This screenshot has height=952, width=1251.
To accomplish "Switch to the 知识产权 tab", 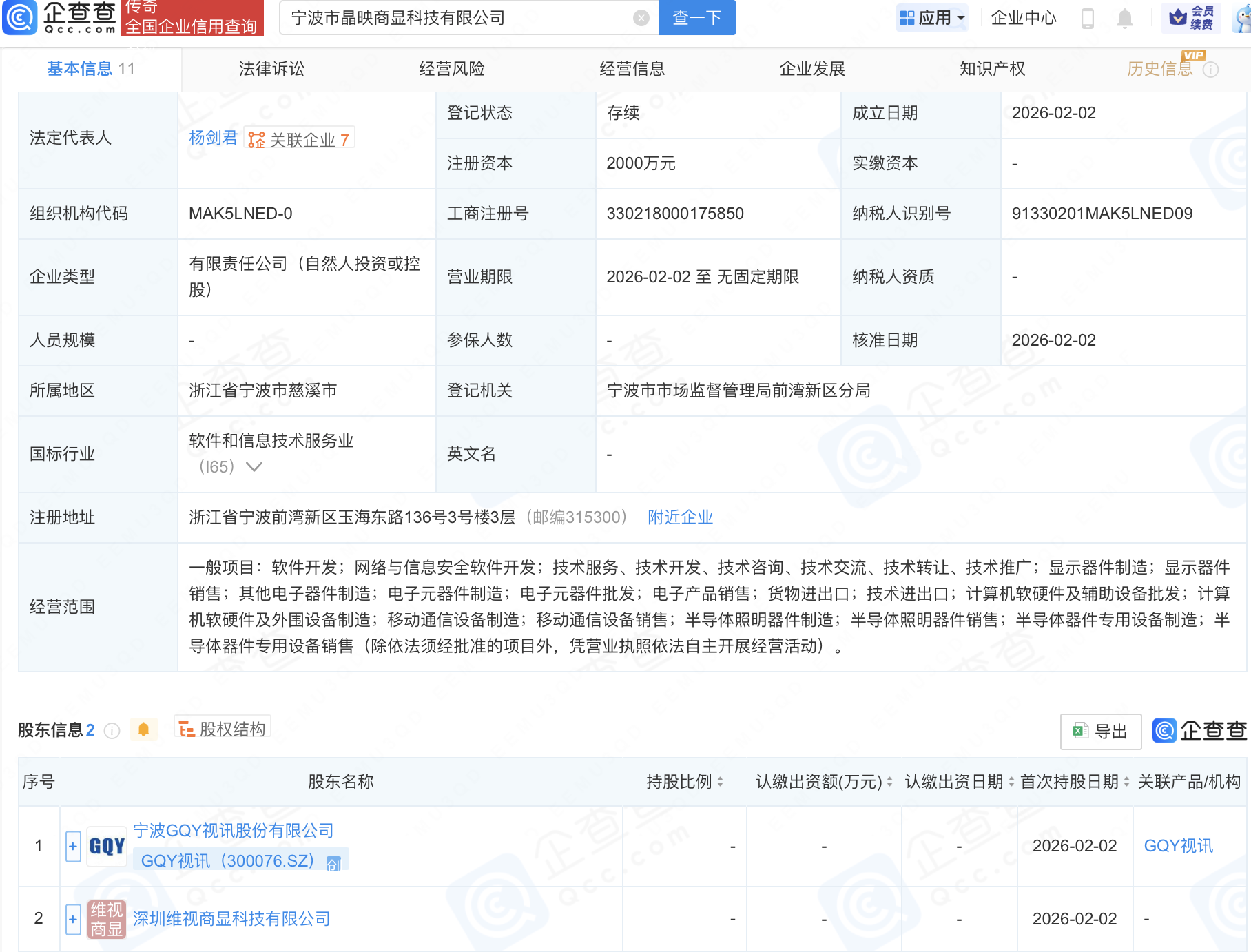I will [x=992, y=69].
